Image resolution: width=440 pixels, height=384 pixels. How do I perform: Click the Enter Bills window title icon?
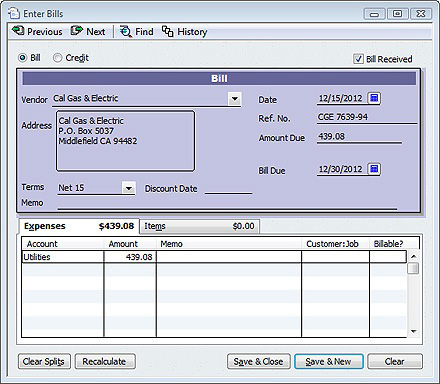(x=14, y=13)
